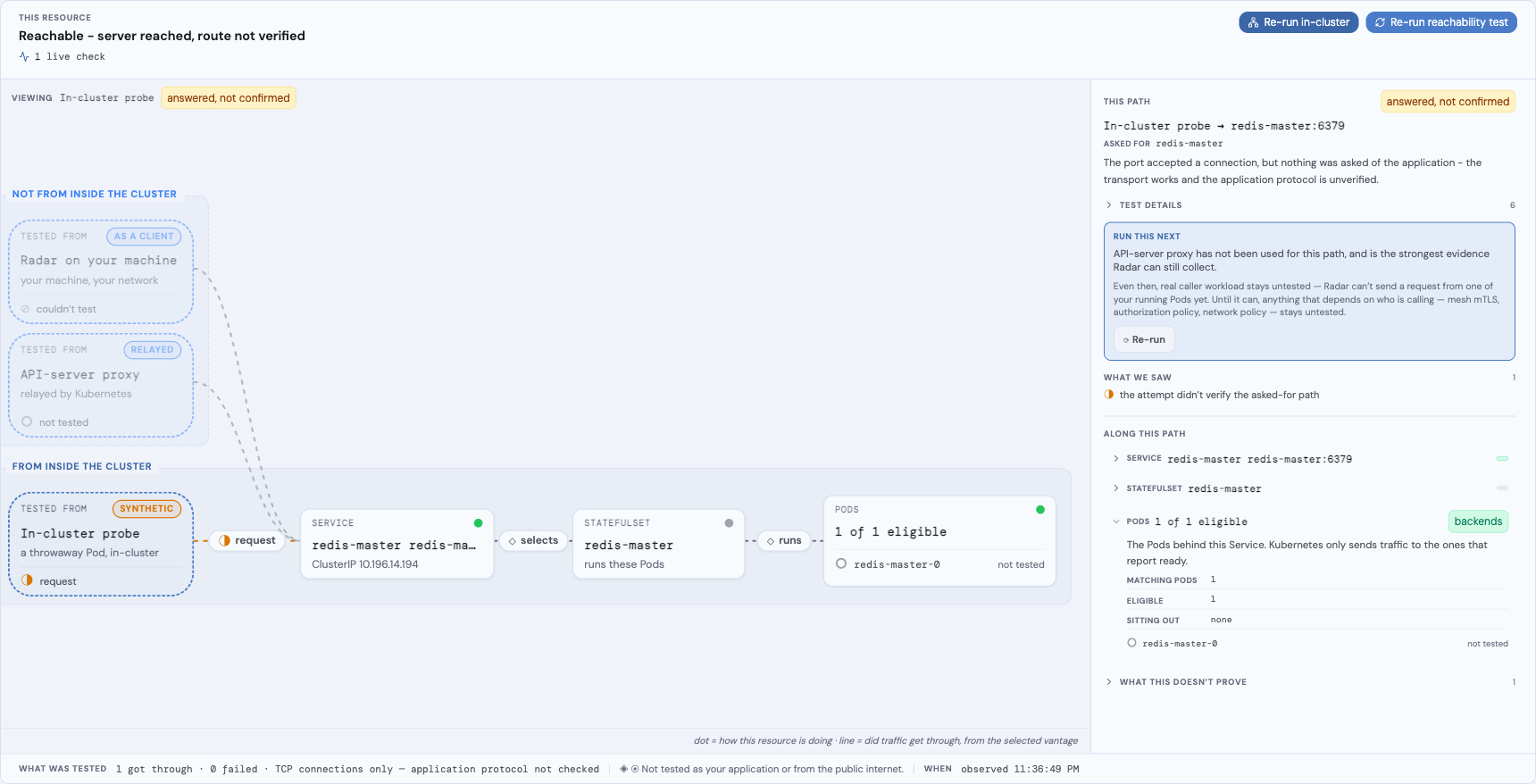Click 'Reachable – server reached, route not verified' title

tap(162, 36)
